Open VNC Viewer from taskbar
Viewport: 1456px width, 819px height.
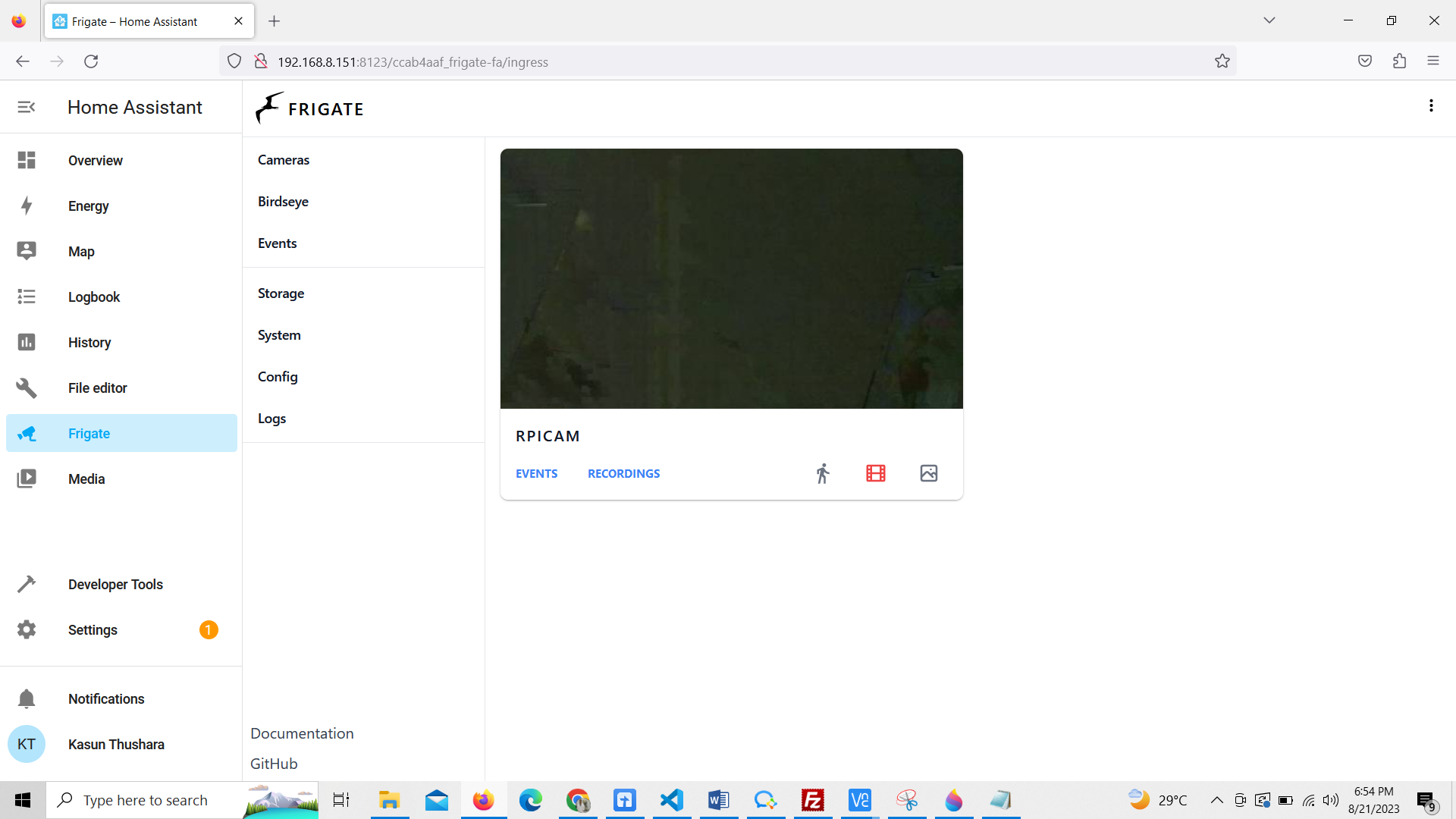(x=860, y=800)
